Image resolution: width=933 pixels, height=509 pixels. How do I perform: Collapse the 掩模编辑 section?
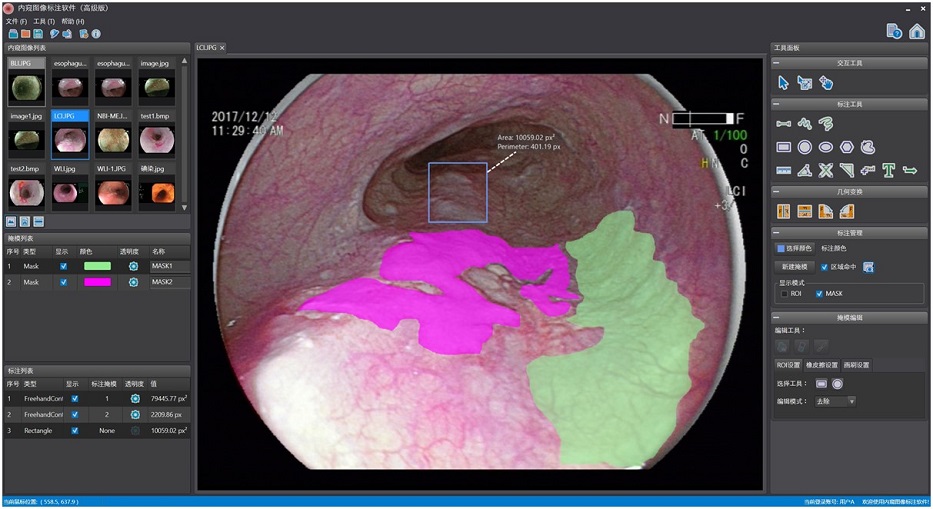[776, 318]
